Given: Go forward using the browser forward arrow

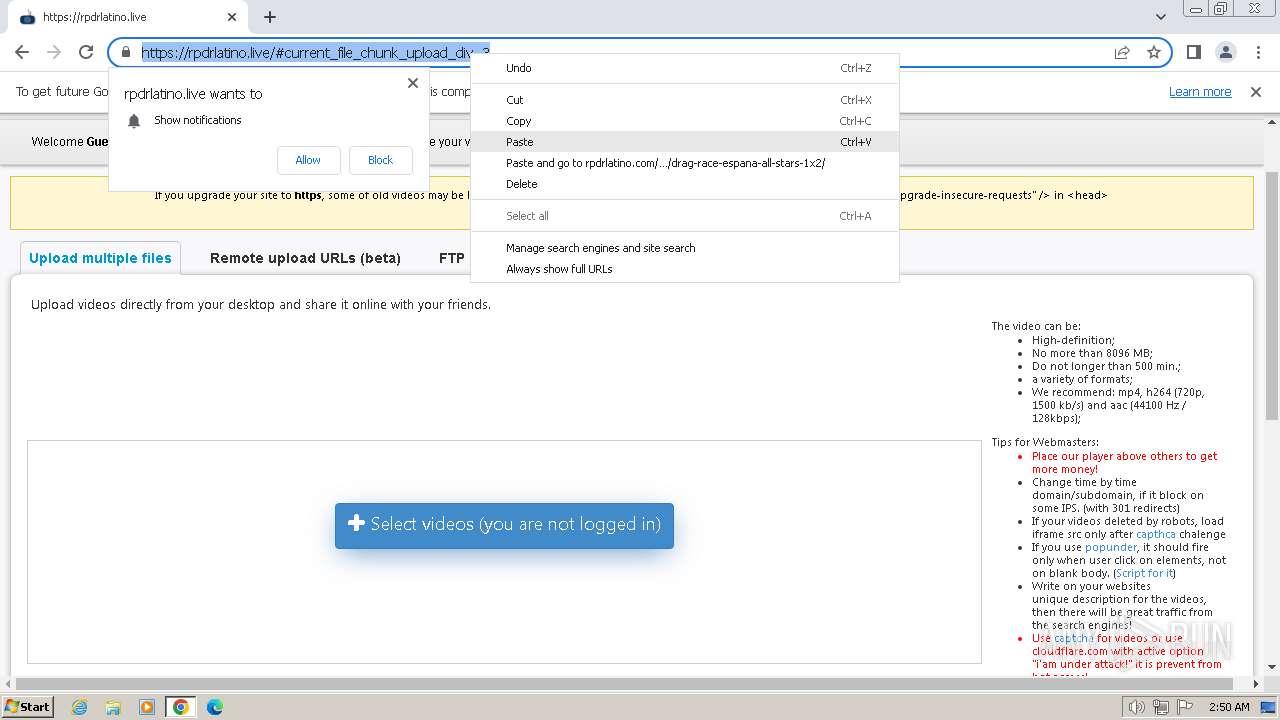Looking at the screenshot, I should coord(54,52).
